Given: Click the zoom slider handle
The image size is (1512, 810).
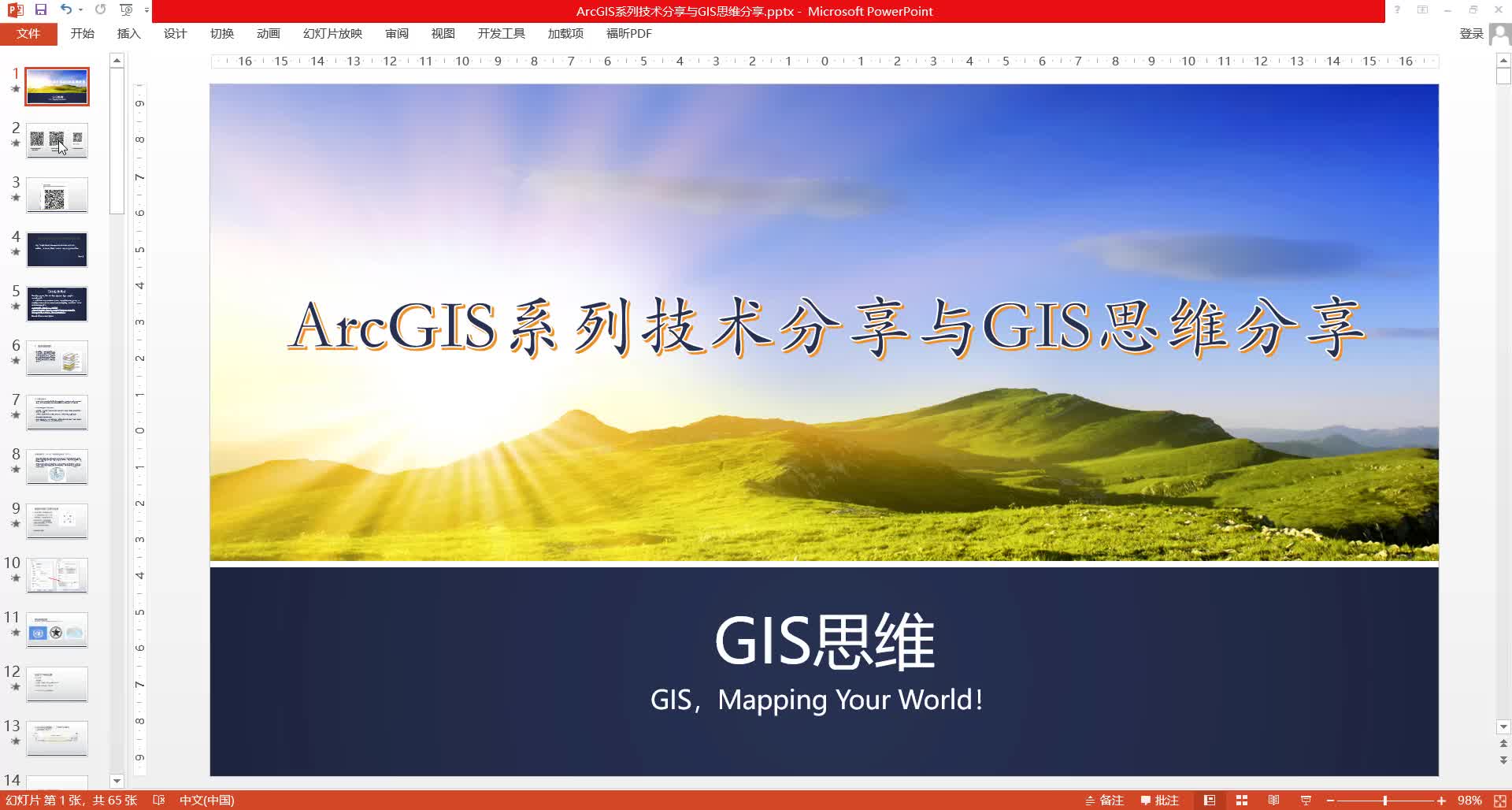Looking at the screenshot, I should point(1385,800).
